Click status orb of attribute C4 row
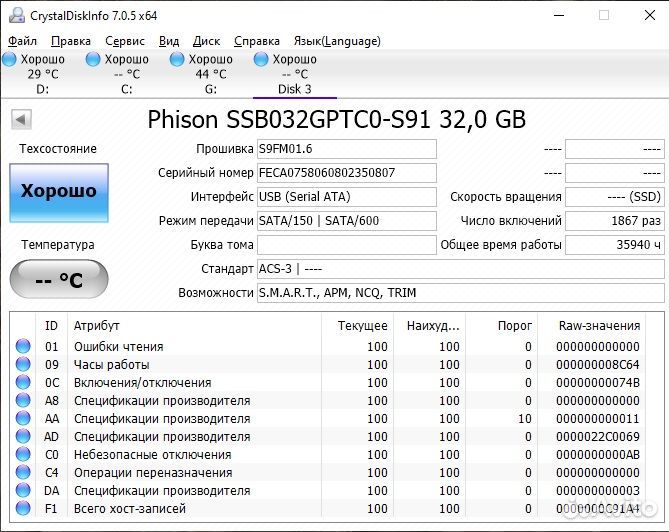This screenshot has width=669, height=532. point(23,472)
